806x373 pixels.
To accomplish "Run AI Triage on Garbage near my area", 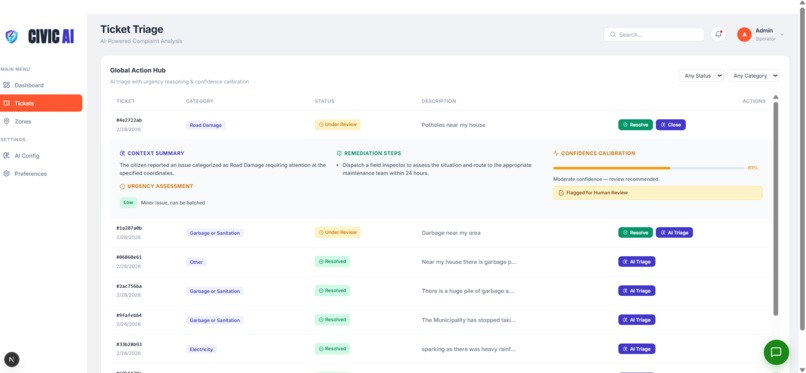I will pyautogui.click(x=674, y=233).
